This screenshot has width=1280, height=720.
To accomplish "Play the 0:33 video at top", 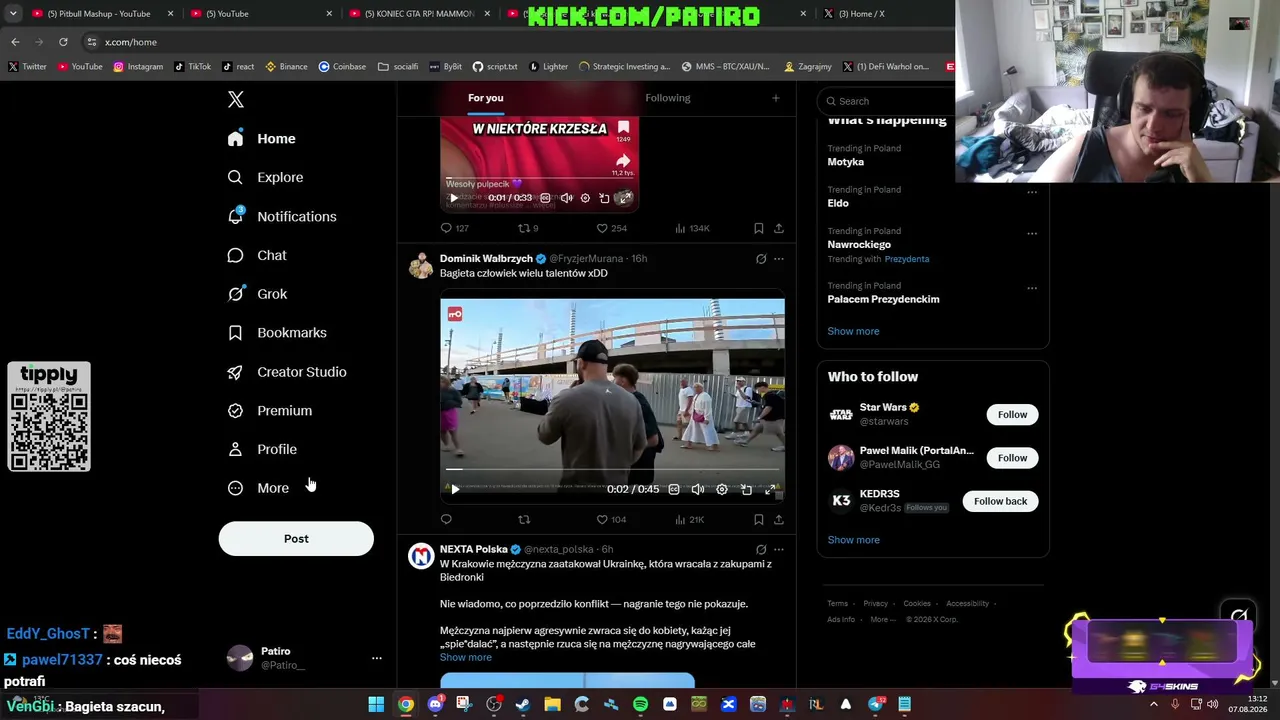I will pyautogui.click(x=454, y=198).
